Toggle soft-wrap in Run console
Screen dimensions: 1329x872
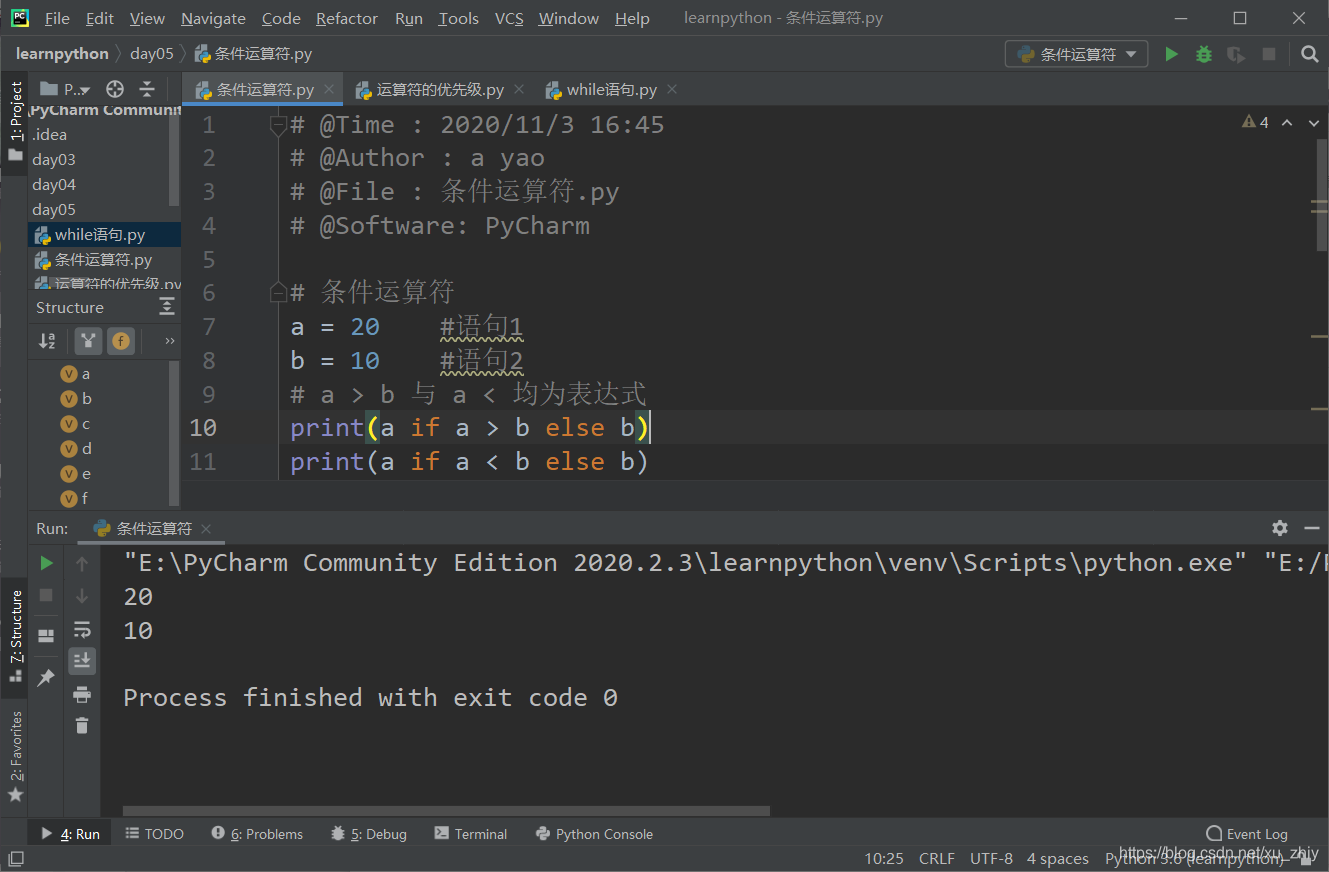[82, 629]
